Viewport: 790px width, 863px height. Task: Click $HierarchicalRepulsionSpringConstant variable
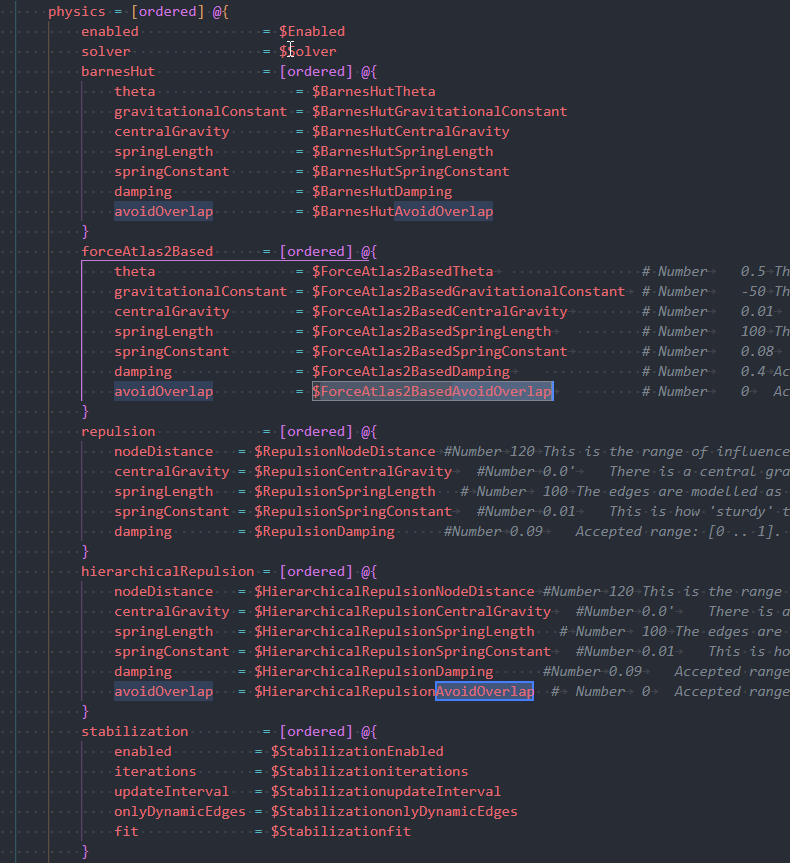pos(402,652)
